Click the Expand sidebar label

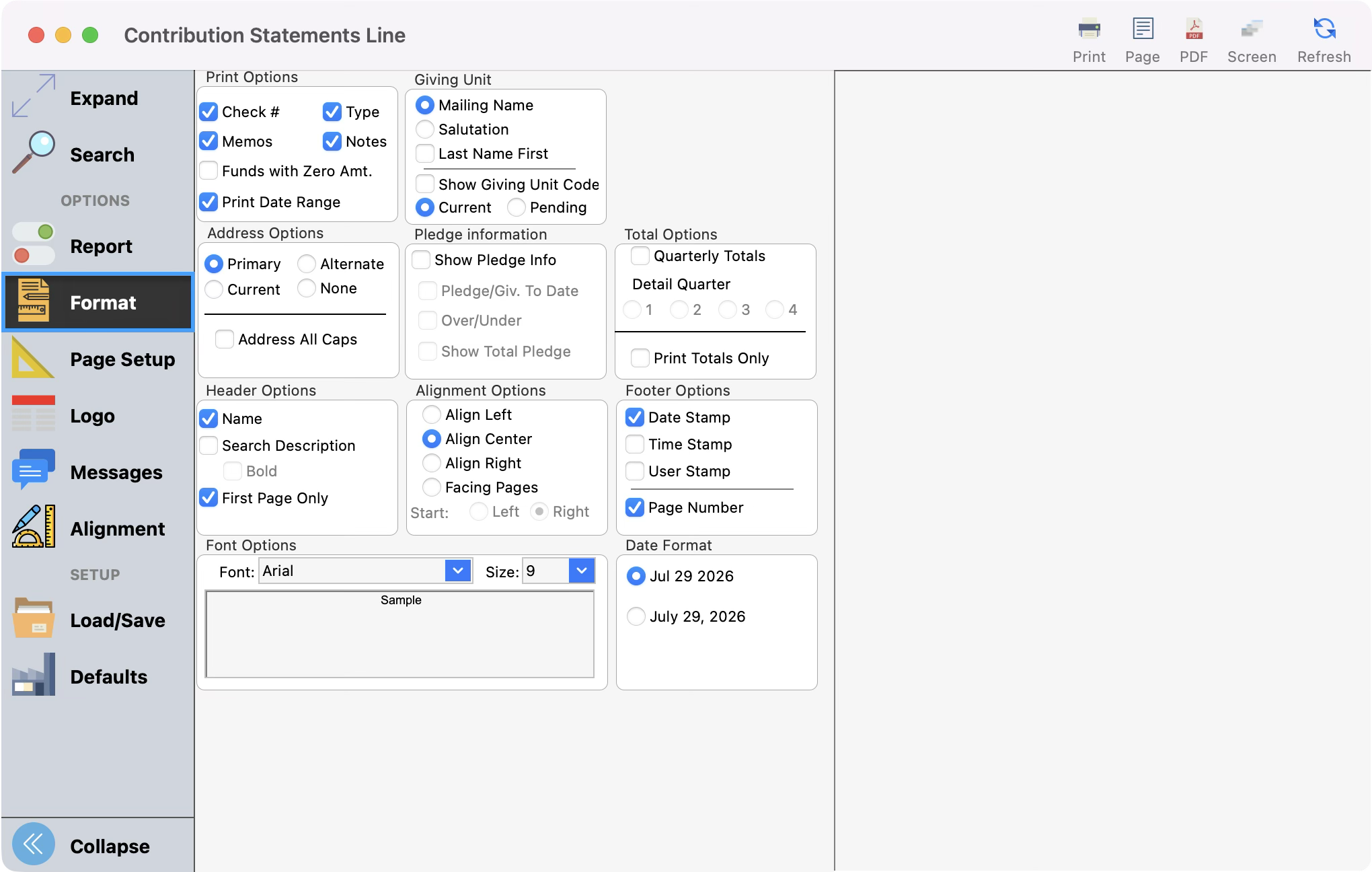104,98
